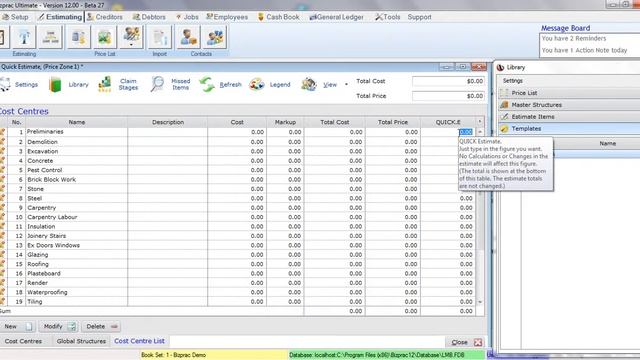Open the Estimating ribbon icon
This screenshot has height=360, width=640.
pyautogui.click(x=24, y=38)
